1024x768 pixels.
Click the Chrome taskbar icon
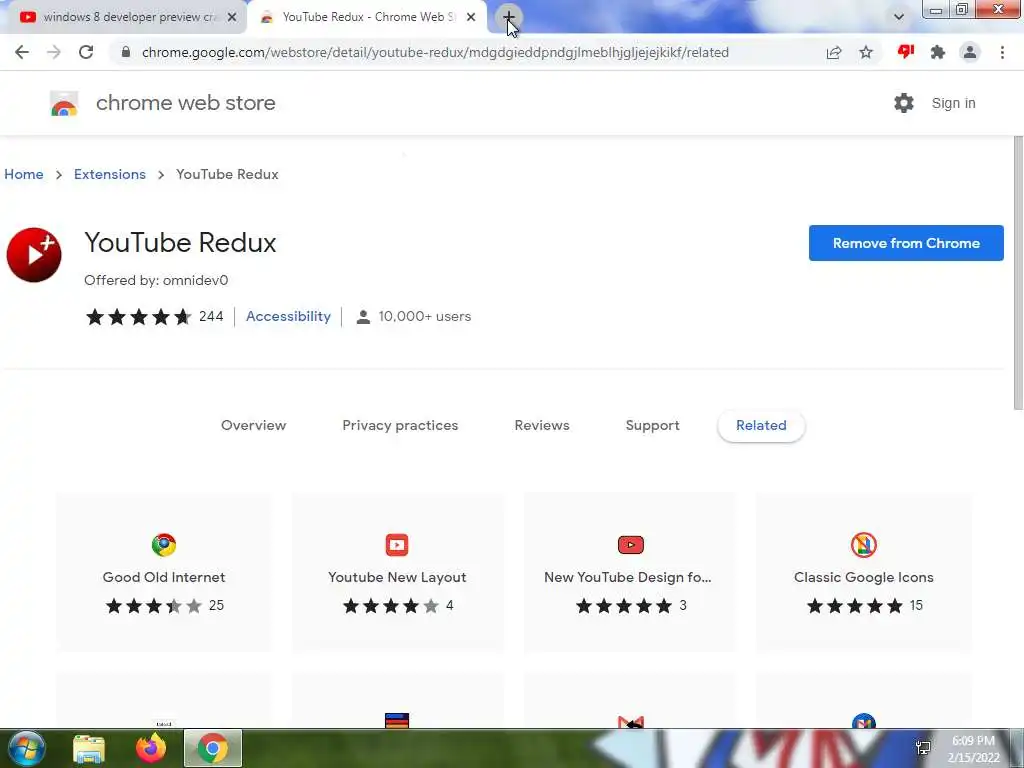[x=213, y=748]
